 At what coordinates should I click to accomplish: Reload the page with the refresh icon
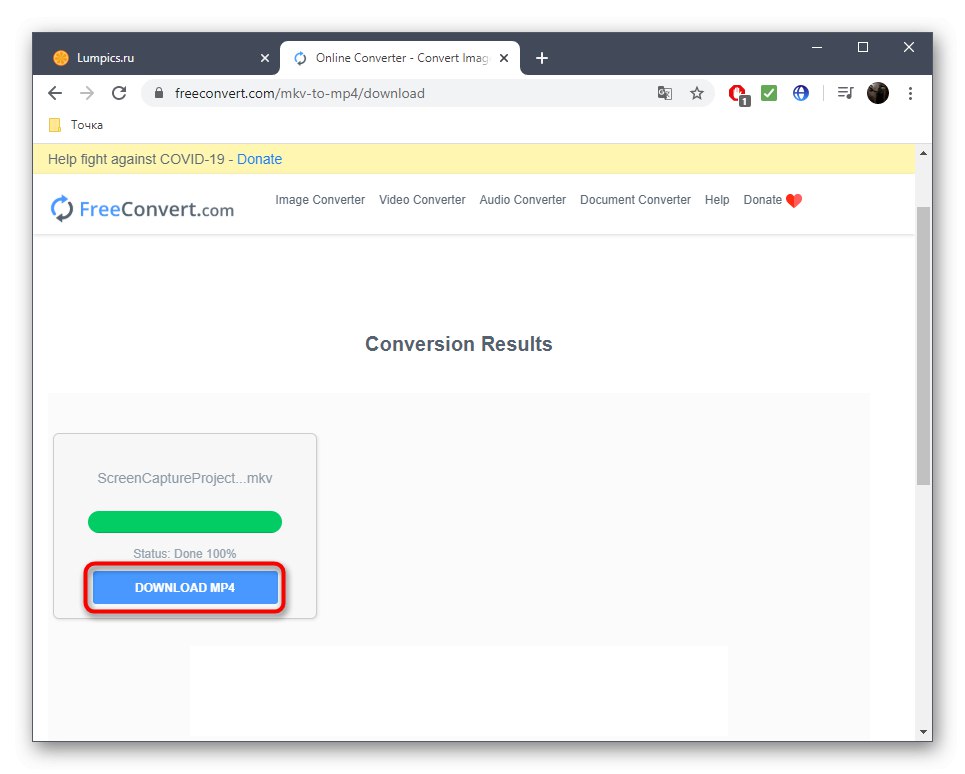tap(119, 92)
